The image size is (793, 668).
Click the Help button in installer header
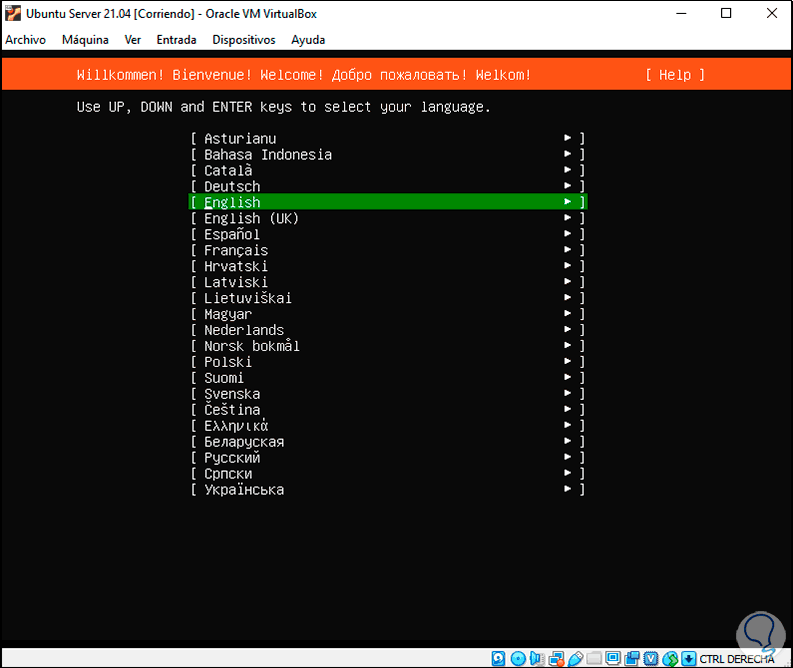(675, 75)
